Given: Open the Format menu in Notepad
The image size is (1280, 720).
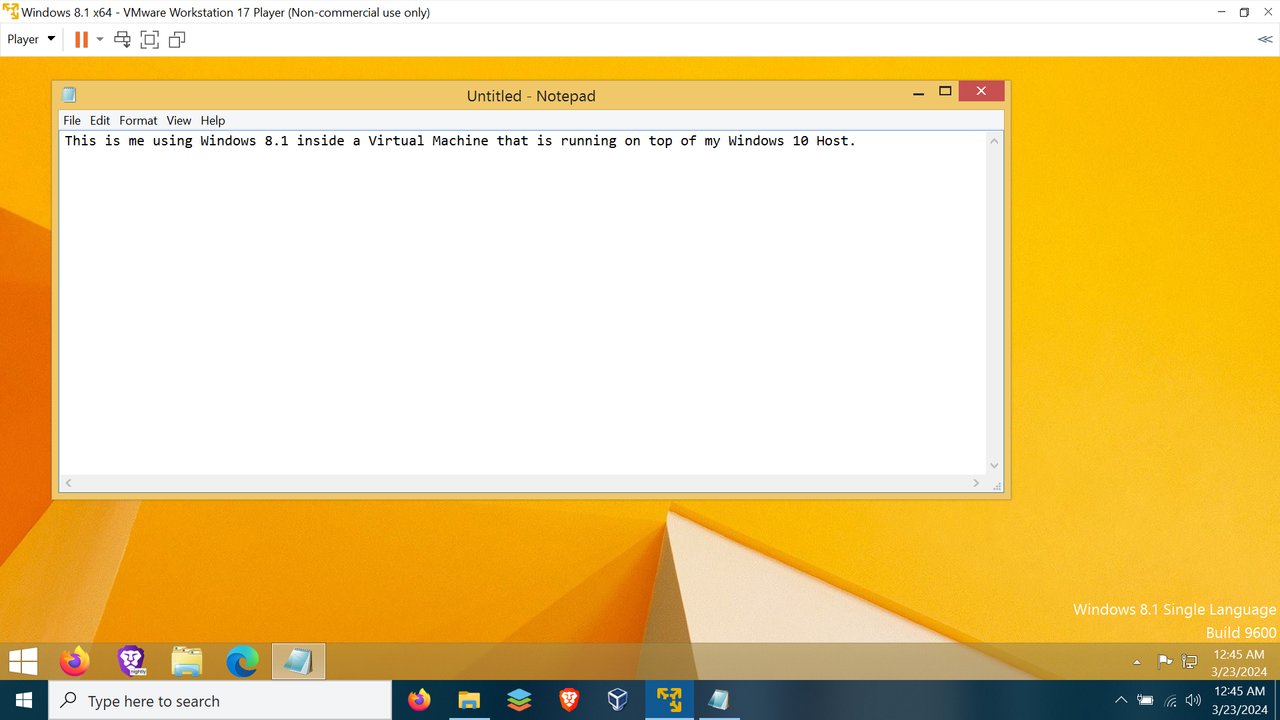Looking at the screenshot, I should [x=138, y=120].
